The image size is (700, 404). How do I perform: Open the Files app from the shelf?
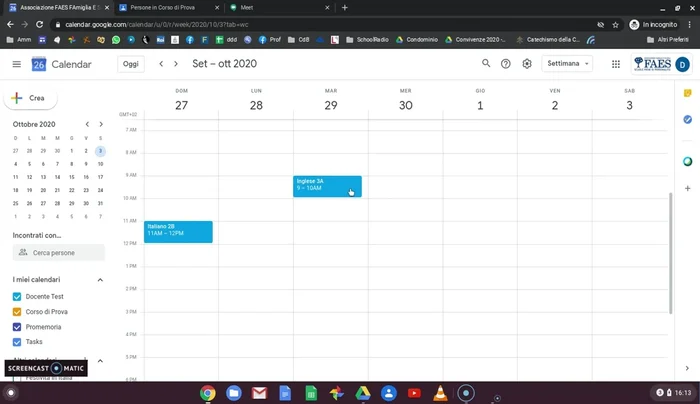(233, 393)
